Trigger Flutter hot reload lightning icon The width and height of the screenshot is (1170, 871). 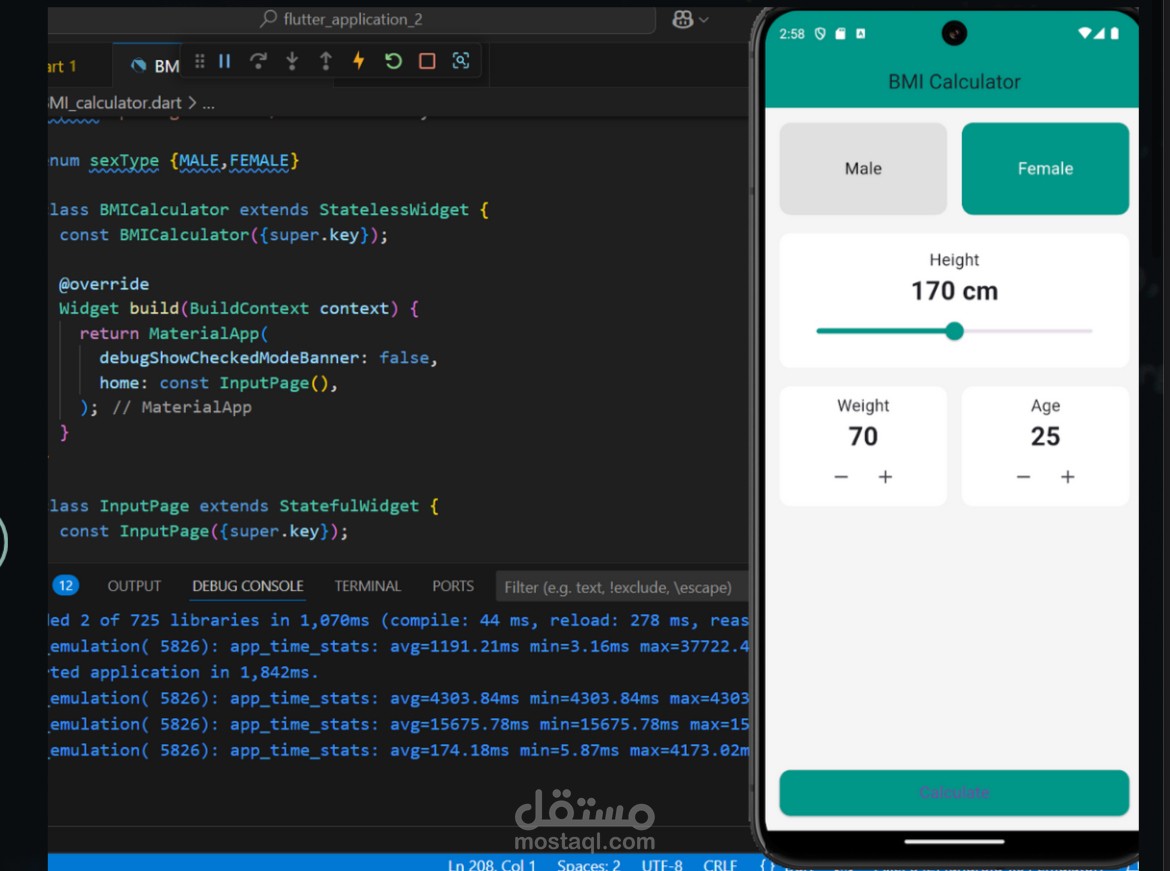point(359,61)
